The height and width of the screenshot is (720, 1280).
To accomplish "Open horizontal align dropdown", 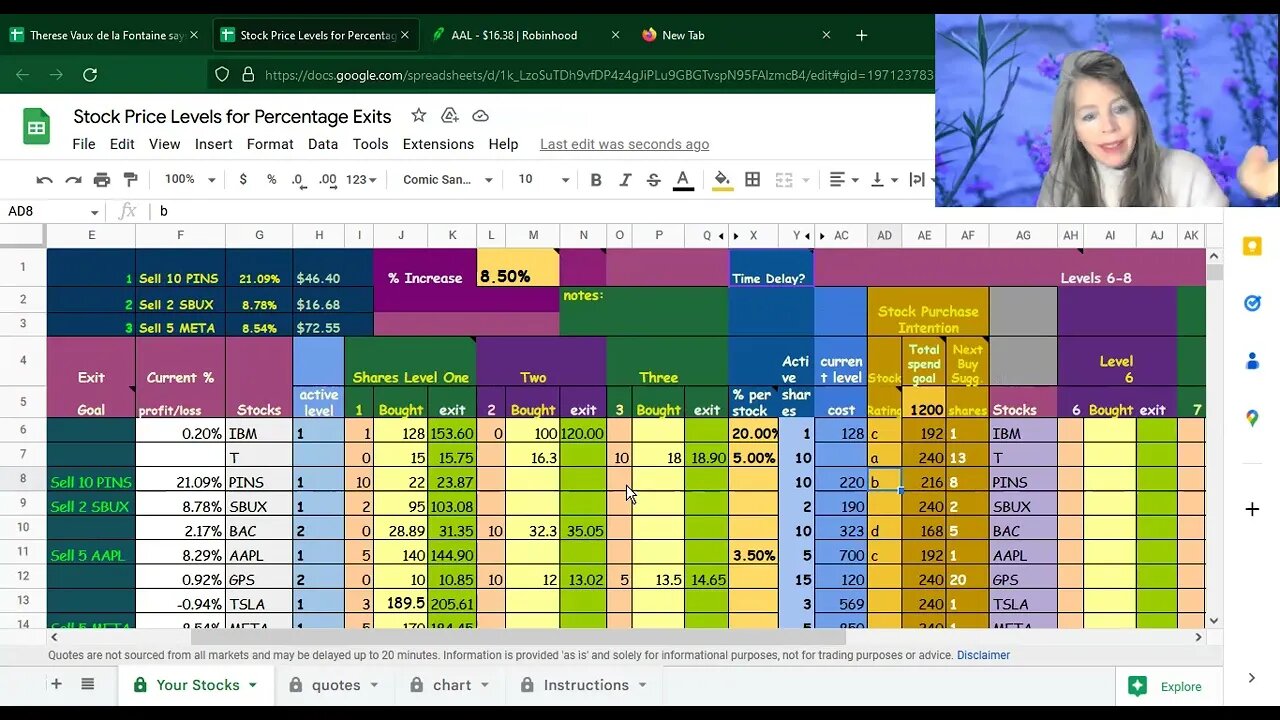I will (845, 180).
